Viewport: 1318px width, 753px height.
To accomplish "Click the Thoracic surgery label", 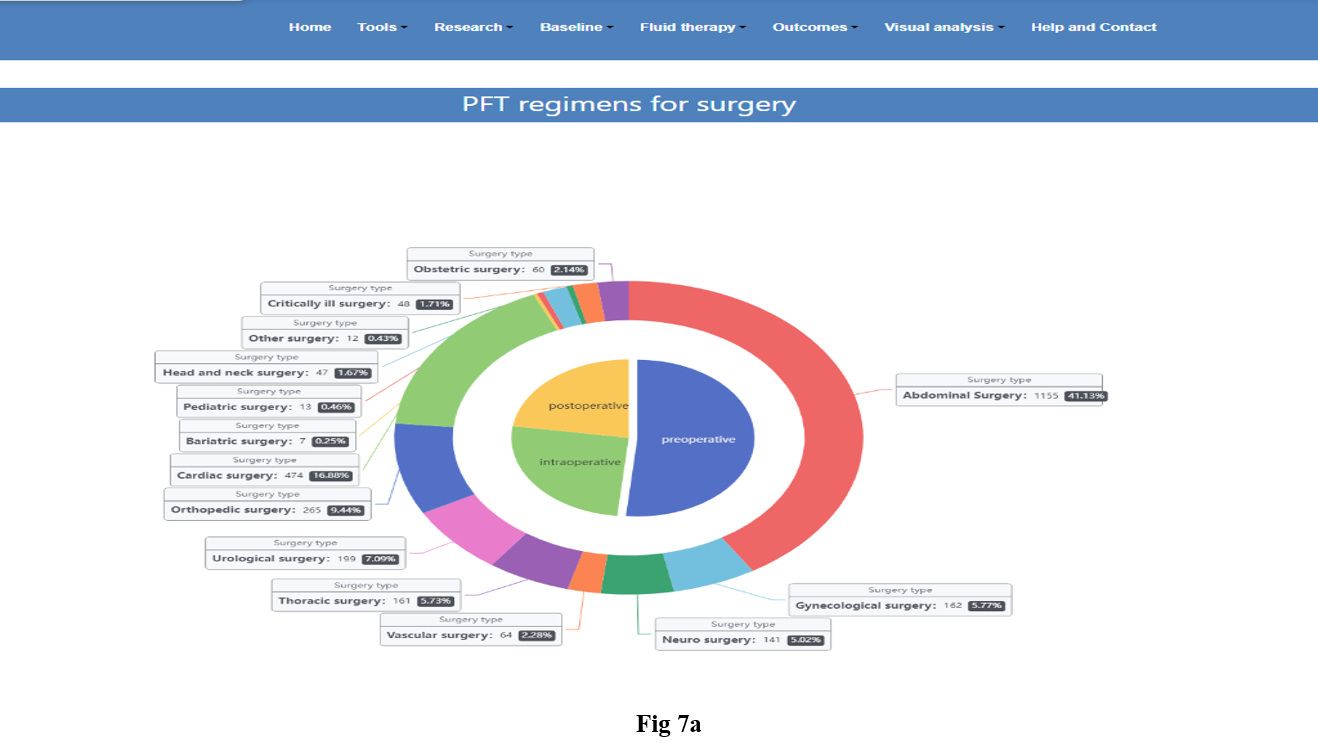I will (x=366, y=595).
